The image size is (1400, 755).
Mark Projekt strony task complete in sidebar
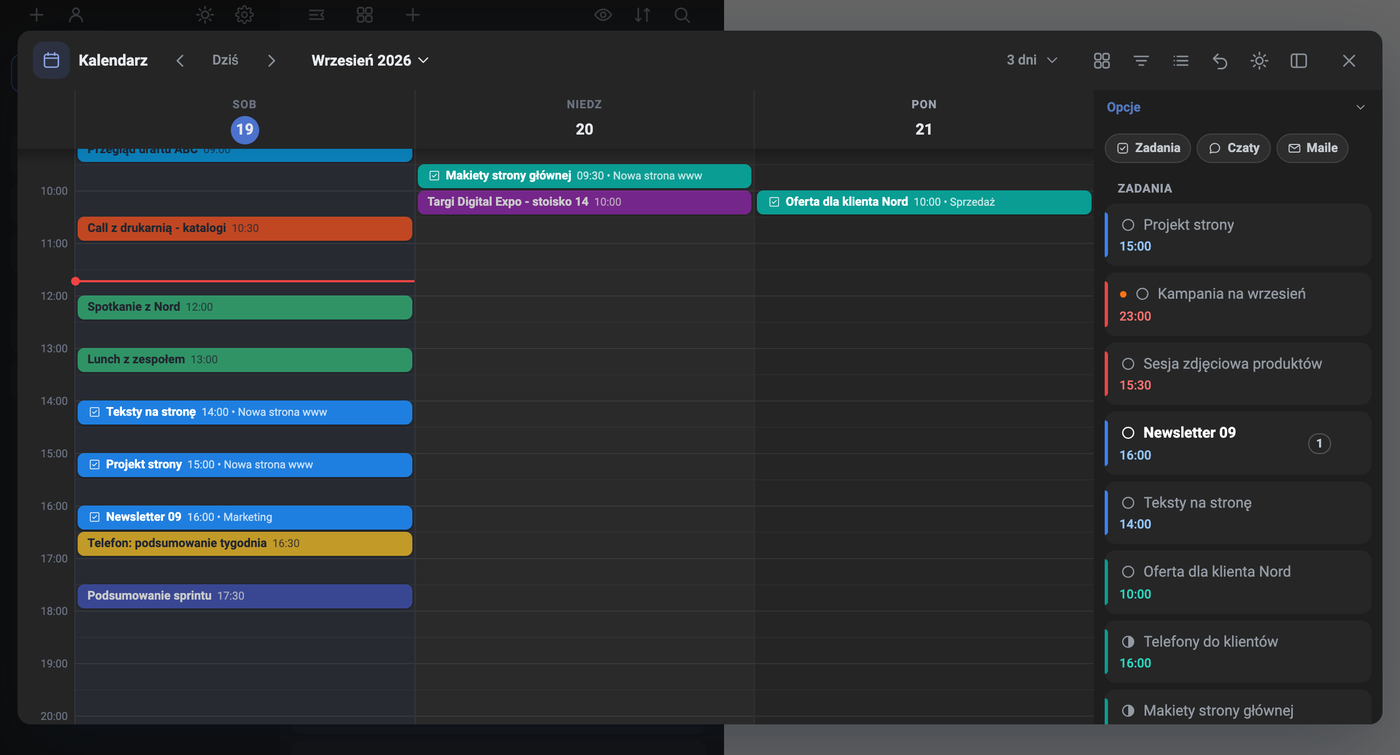click(x=1128, y=225)
